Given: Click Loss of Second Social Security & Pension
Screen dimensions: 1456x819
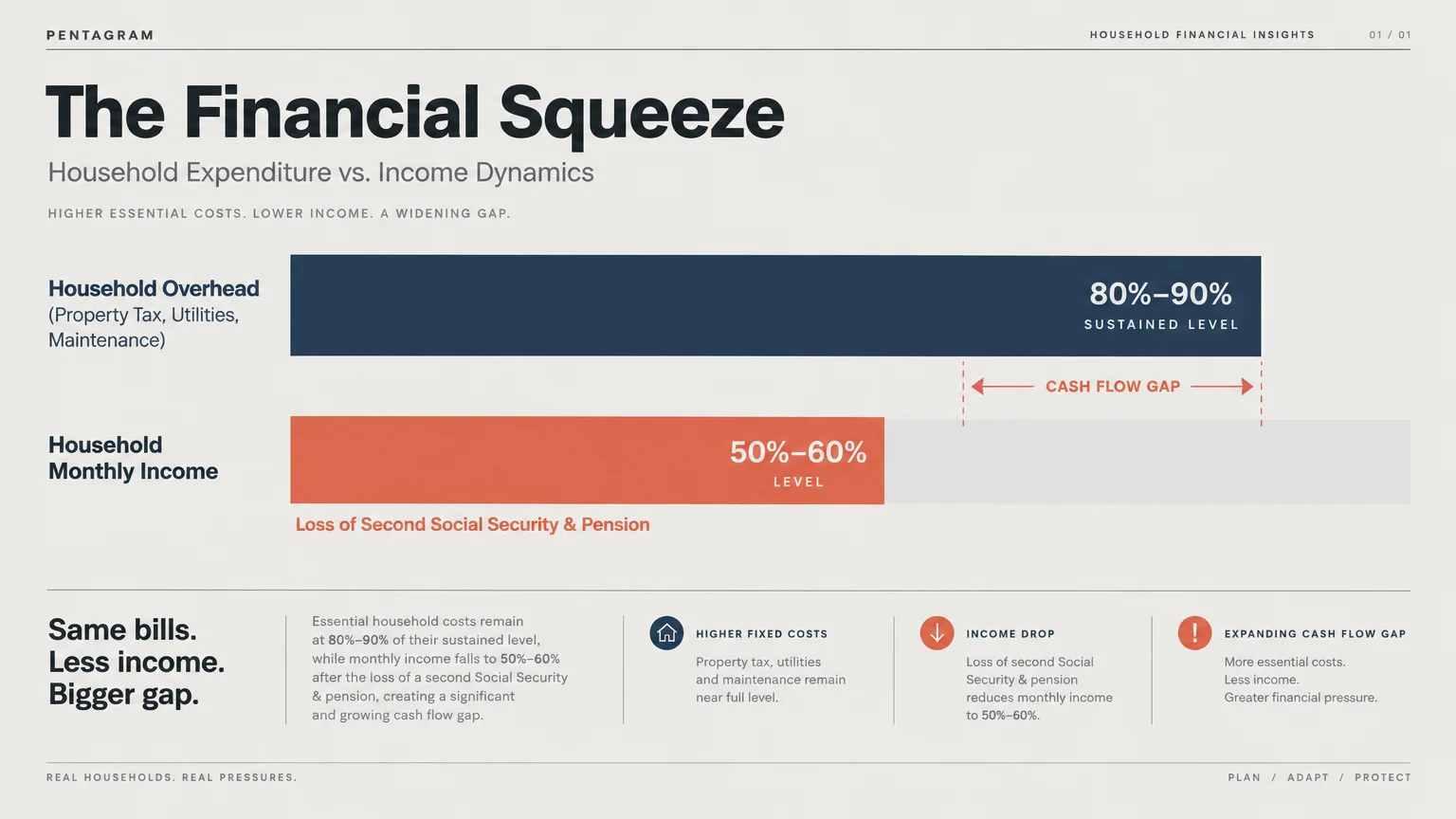Looking at the screenshot, I should (x=472, y=525).
